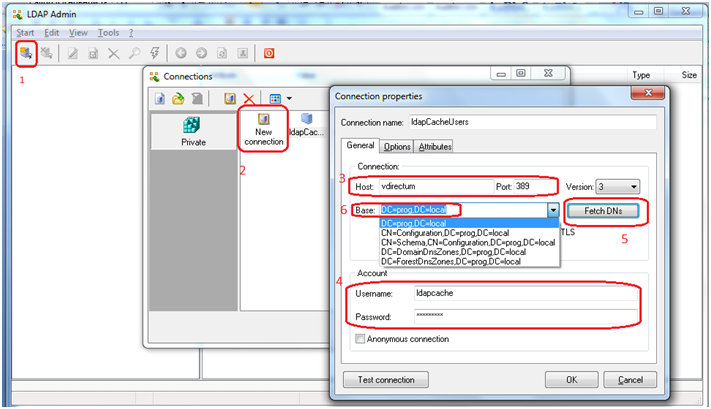Click the Search magnifier toolbar icon
The height and width of the screenshot is (409, 711).
click(x=134, y=54)
